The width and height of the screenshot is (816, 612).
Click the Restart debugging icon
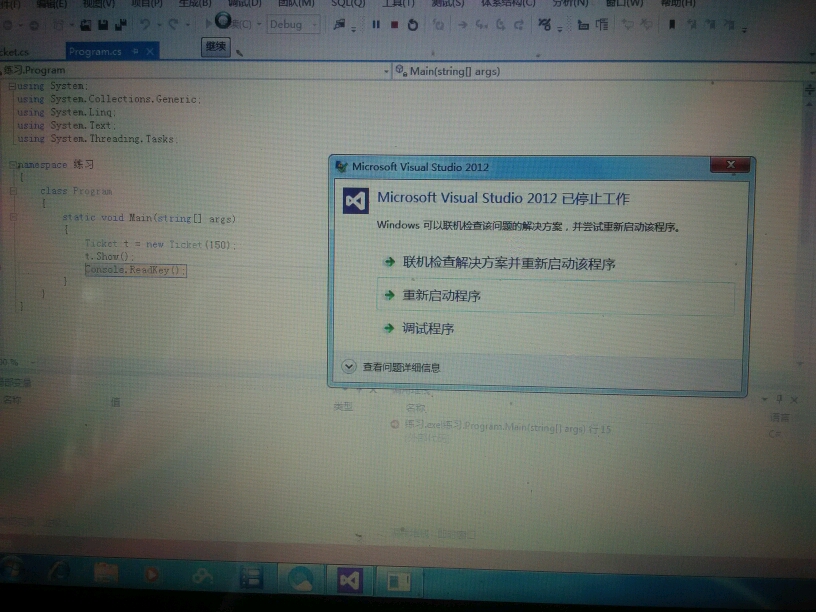point(413,24)
